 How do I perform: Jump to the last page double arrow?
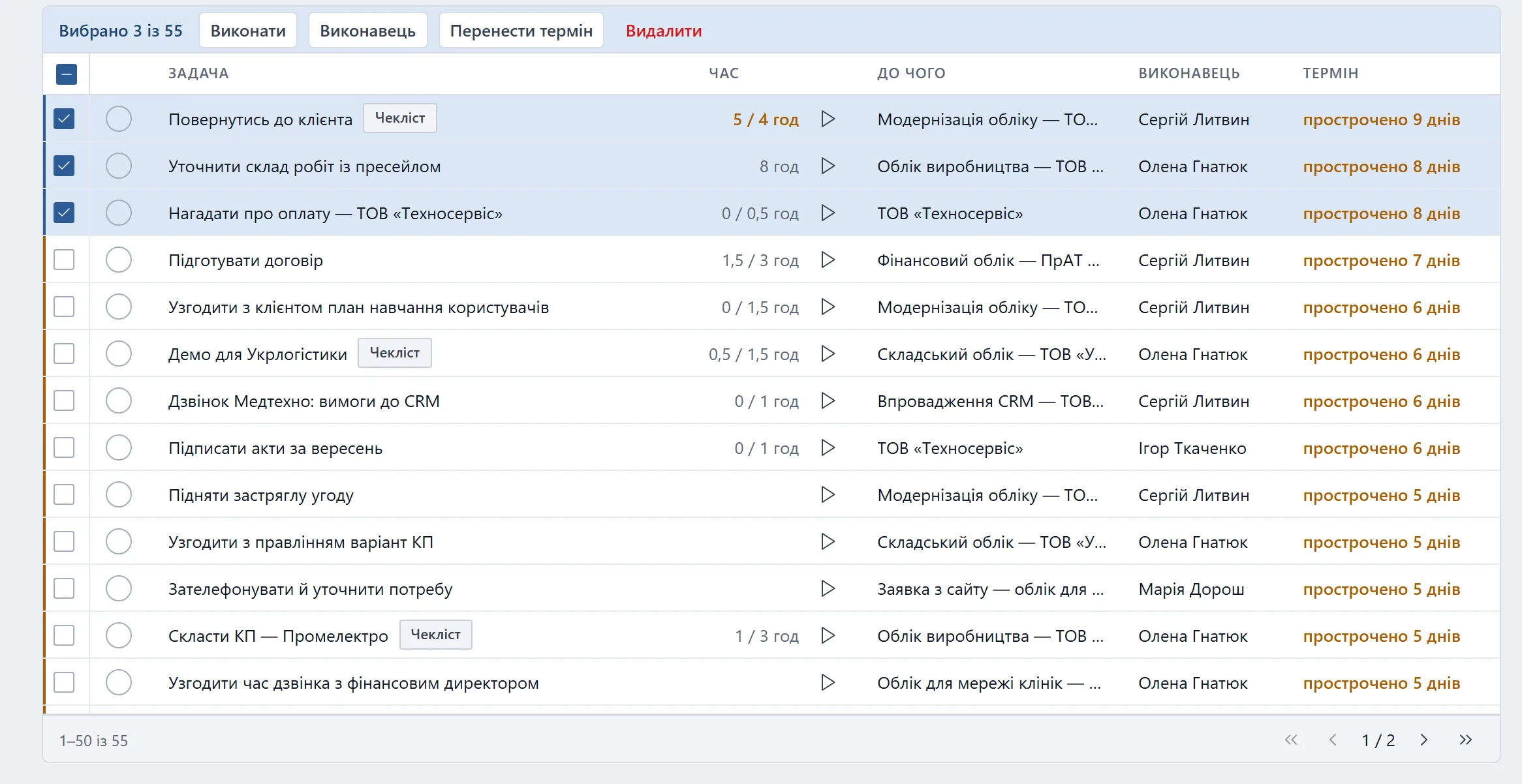click(1465, 740)
